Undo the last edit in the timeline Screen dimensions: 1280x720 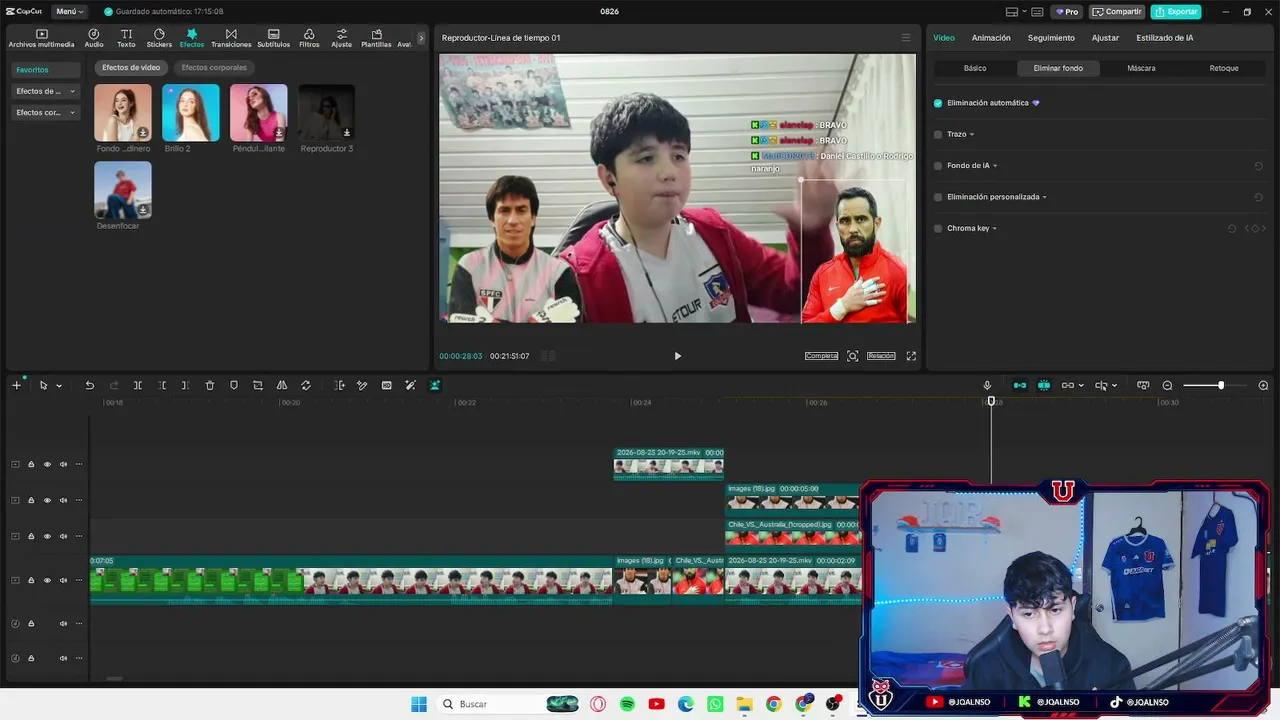pos(89,385)
